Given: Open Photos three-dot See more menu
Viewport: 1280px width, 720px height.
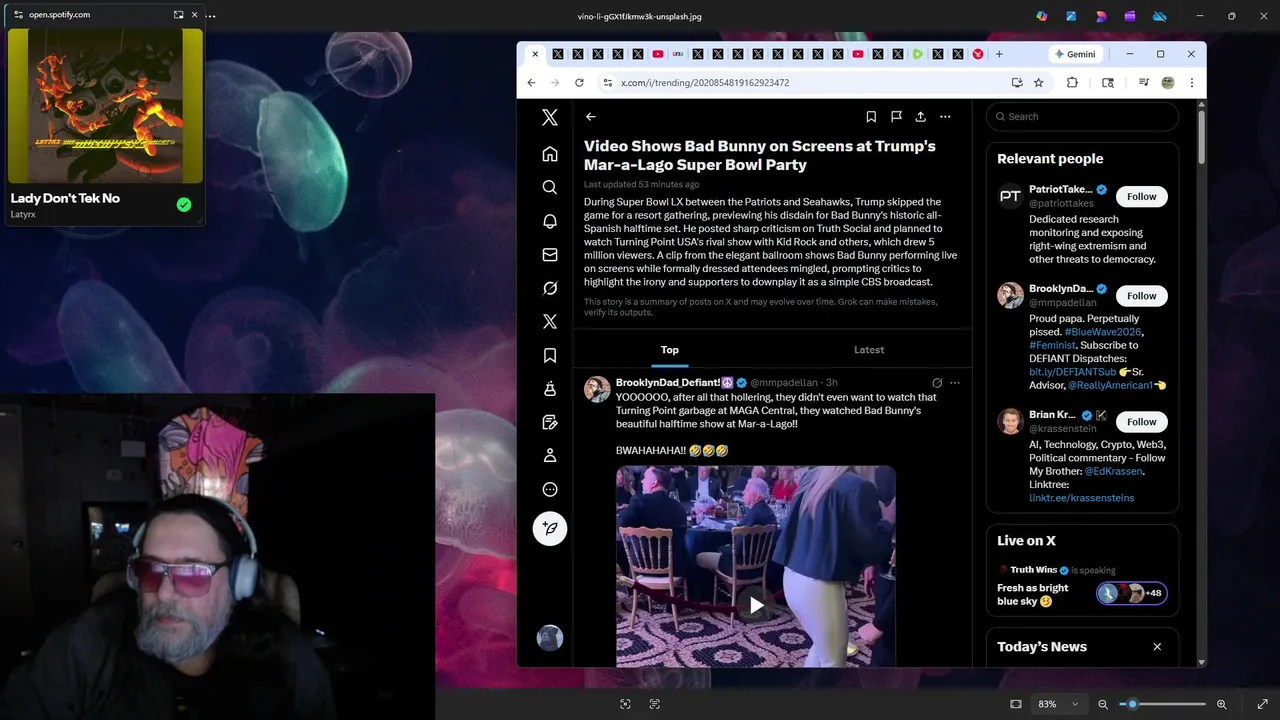Looking at the screenshot, I should point(210,16).
